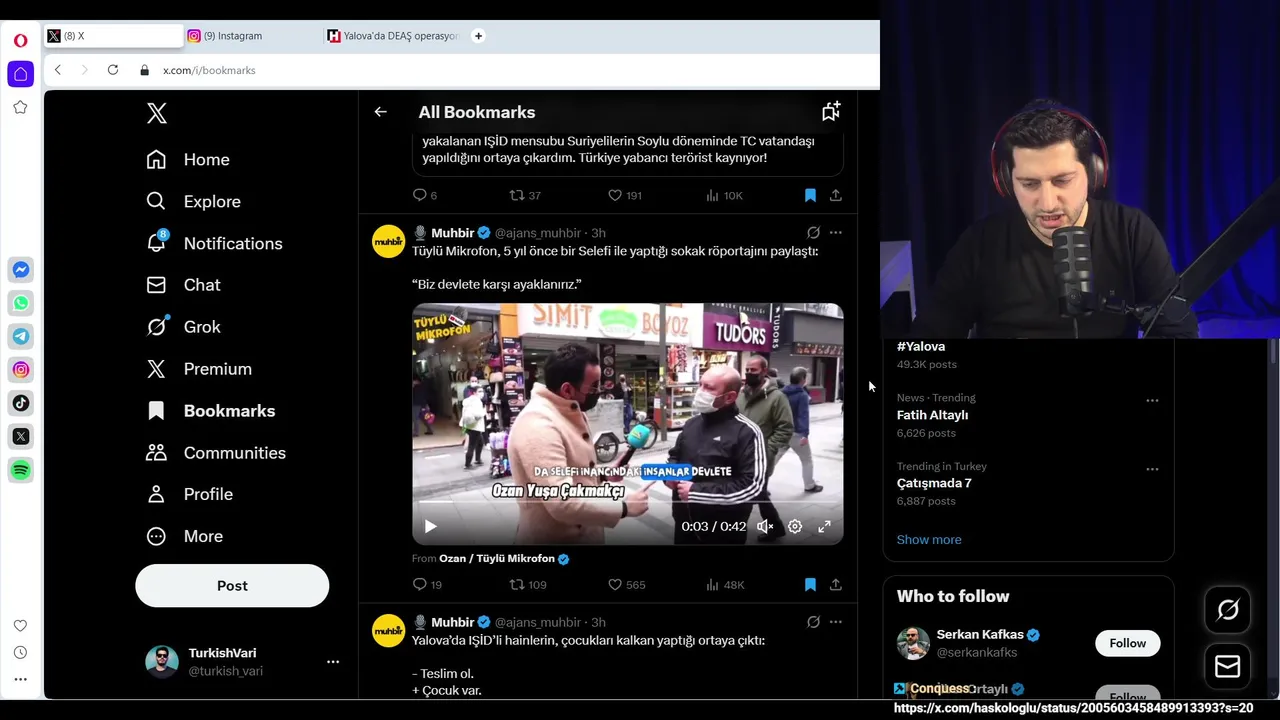Open Grok from sidebar
The width and height of the screenshot is (1280, 720).
(183, 327)
